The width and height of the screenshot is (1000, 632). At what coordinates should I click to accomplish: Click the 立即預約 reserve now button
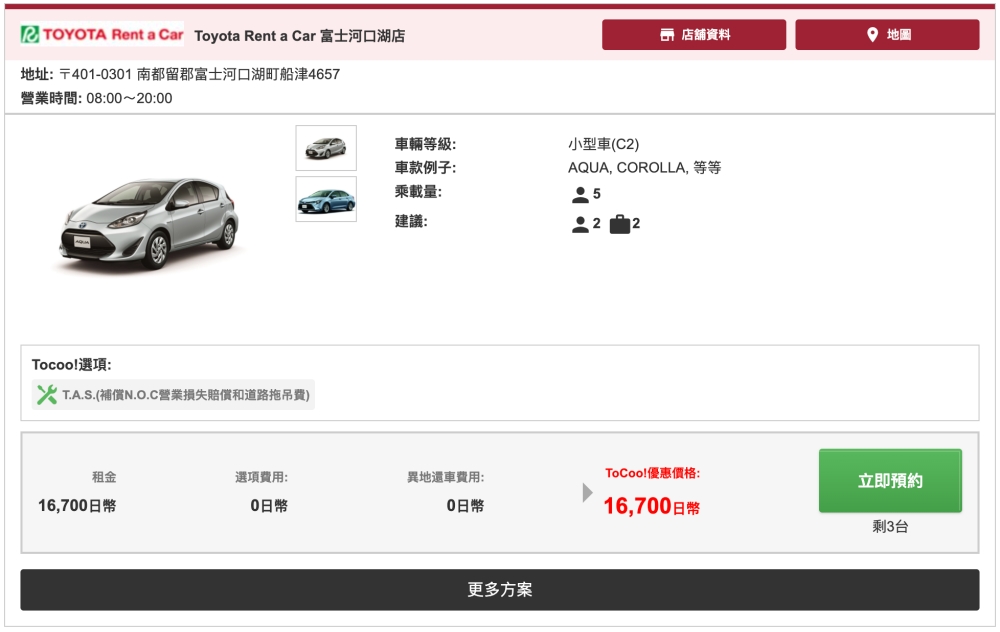pos(890,481)
